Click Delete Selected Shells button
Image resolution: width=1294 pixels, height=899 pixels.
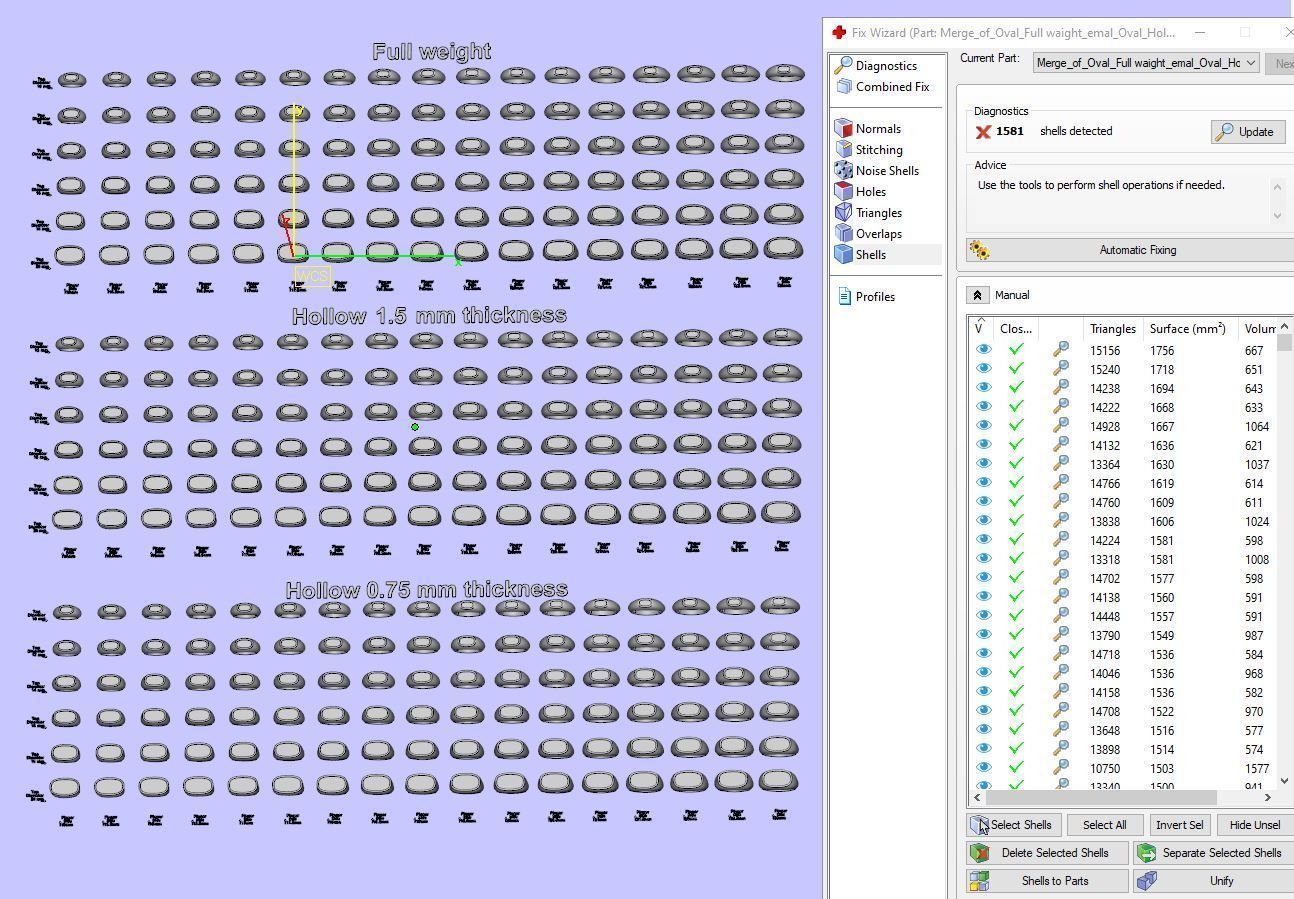pyautogui.click(x=1047, y=853)
